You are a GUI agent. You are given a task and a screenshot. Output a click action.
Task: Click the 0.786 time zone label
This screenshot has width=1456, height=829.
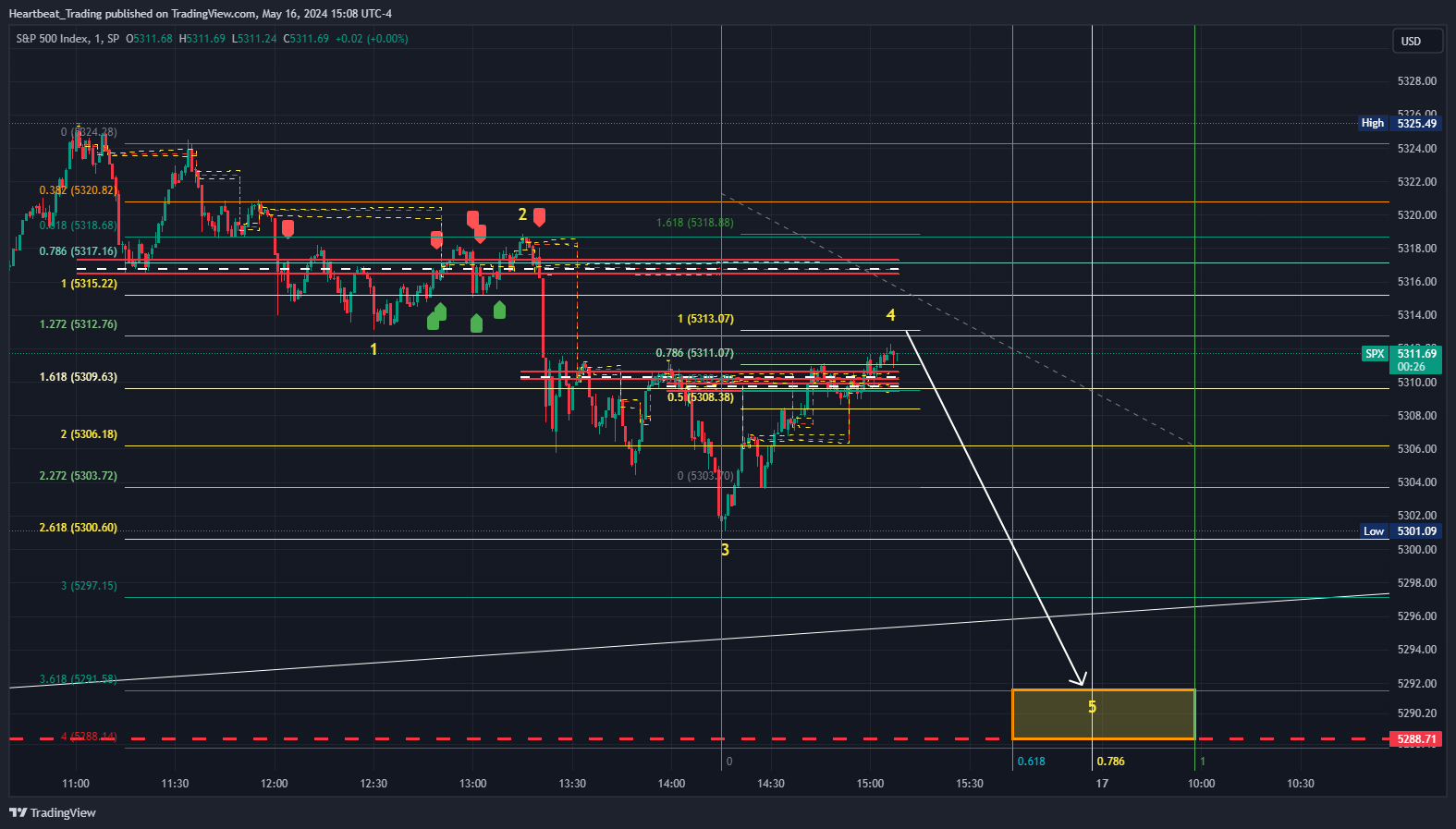1111,762
